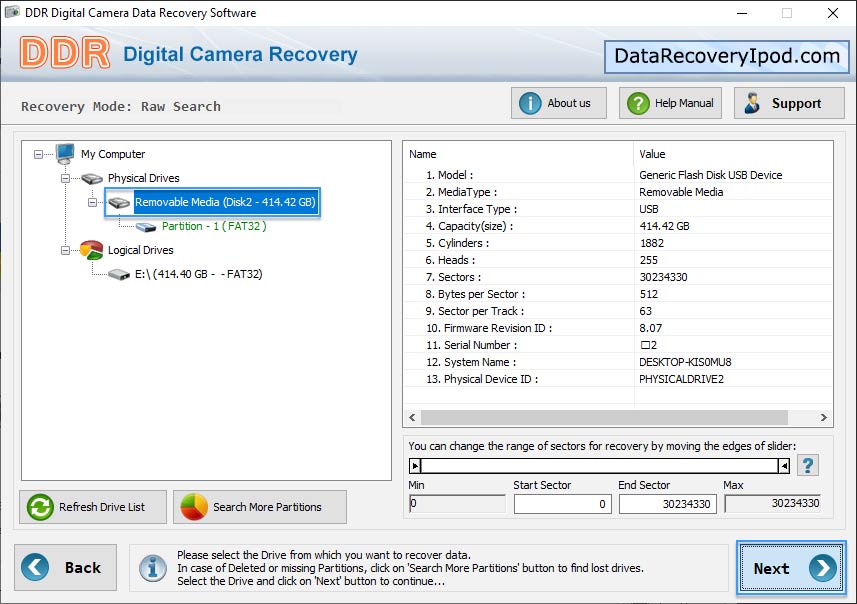The width and height of the screenshot is (857, 604).
Task: Click the '3. Interface Type :' row
Action: (618, 209)
